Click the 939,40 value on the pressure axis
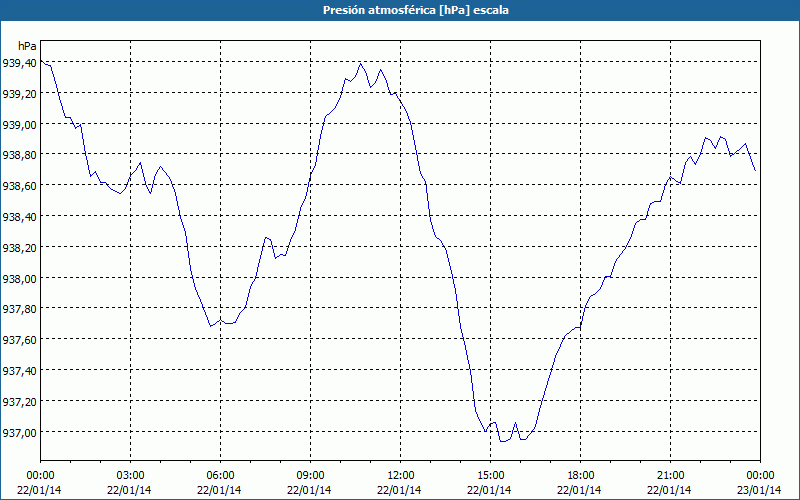 tap(19, 63)
